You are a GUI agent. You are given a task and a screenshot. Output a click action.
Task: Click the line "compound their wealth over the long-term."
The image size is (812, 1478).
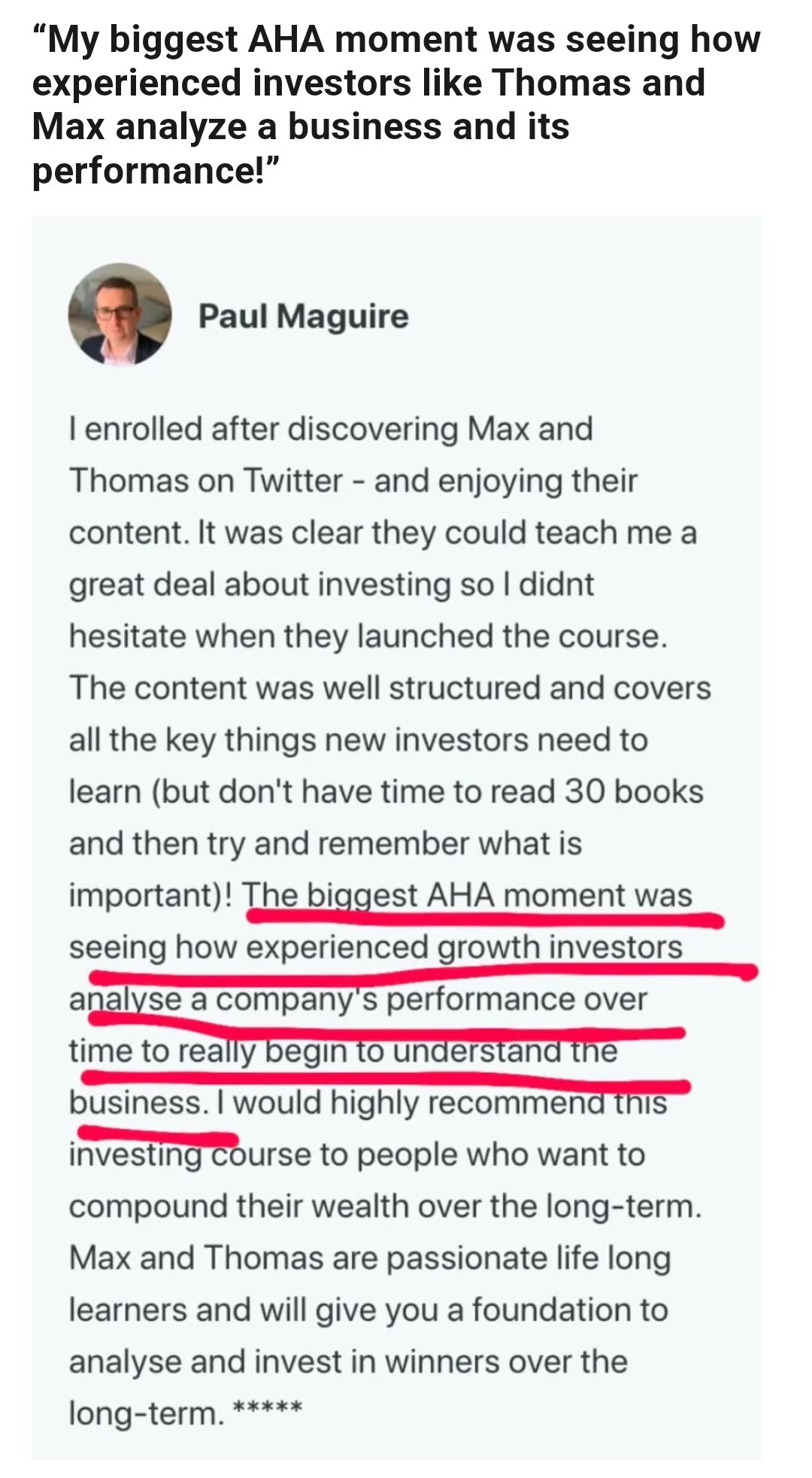385,1206
